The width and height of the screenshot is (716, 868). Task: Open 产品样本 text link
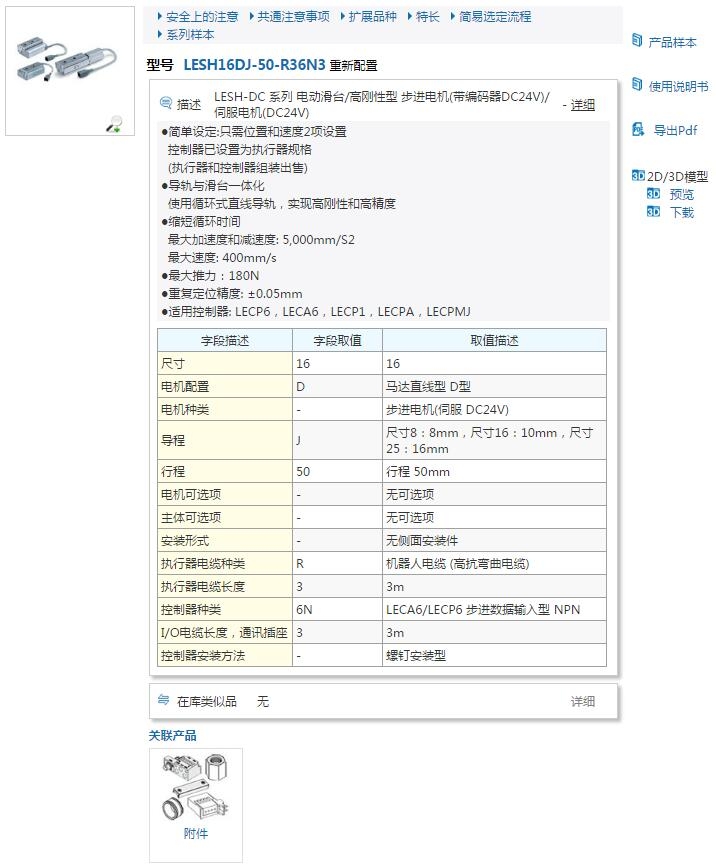click(x=672, y=42)
